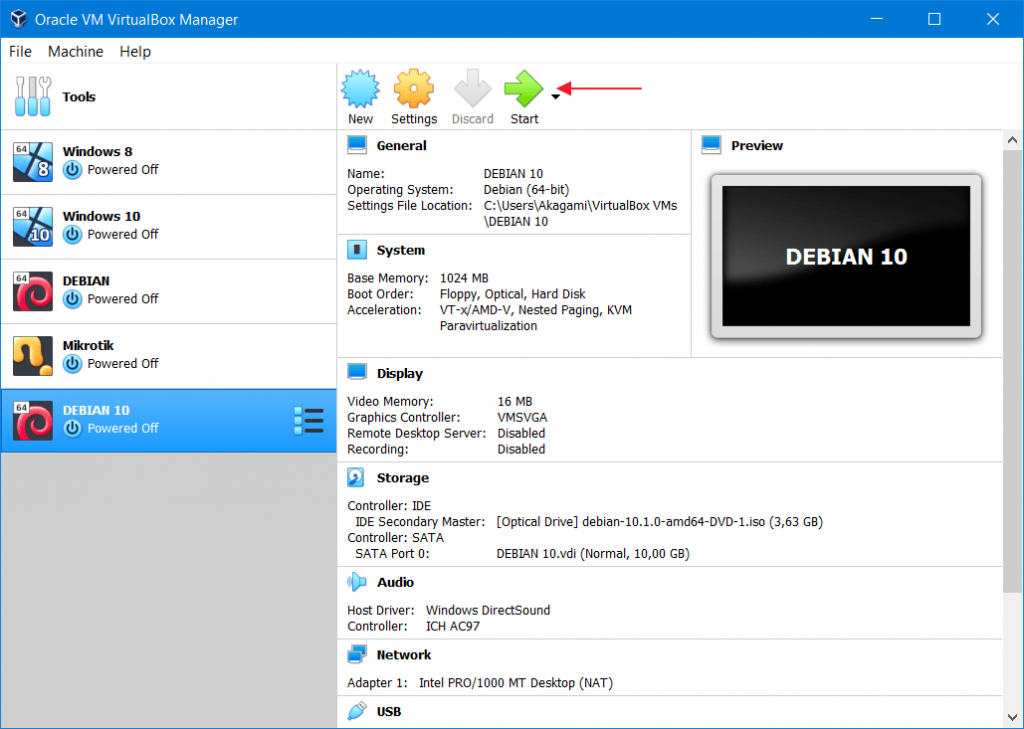1024x729 pixels.
Task: Click the grayed-out Discard icon
Action: coord(472,95)
